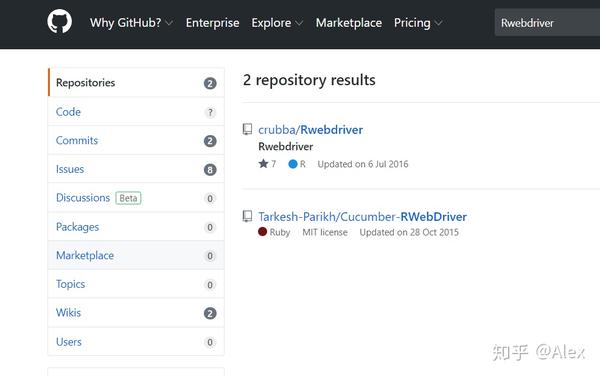
Task: Click the Beta label next to Discussions
Action: point(128,198)
